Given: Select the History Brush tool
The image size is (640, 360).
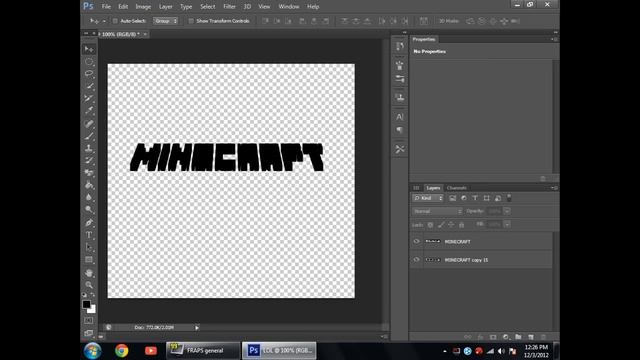Looking at the screenshot, I should [x=89, y=160].
